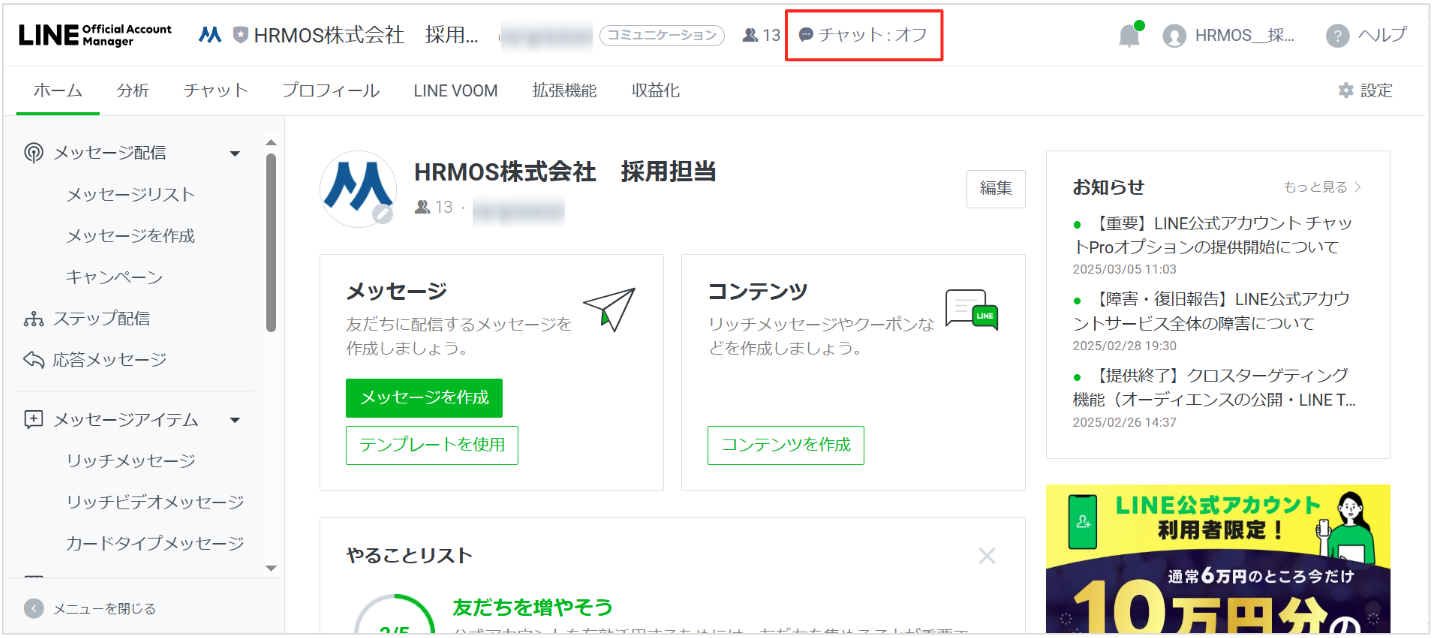Screen dimensions: 1435x638
Task: Open the help question mark icon
Action: point(1337,36)
